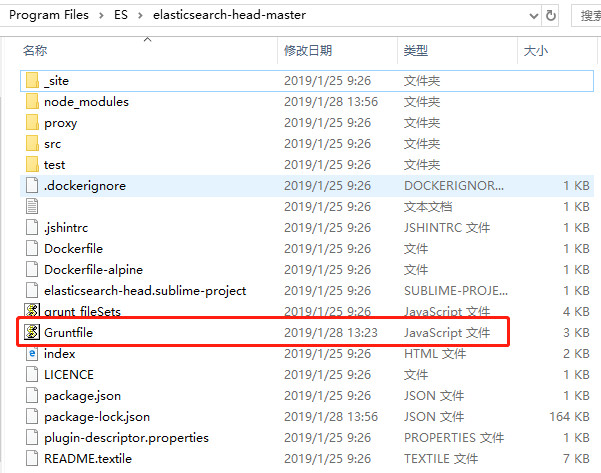This screenshot has height=473, width=601.
Task: Go to Program Files in the breadcrumb
Action: click(x=49, y=15)
